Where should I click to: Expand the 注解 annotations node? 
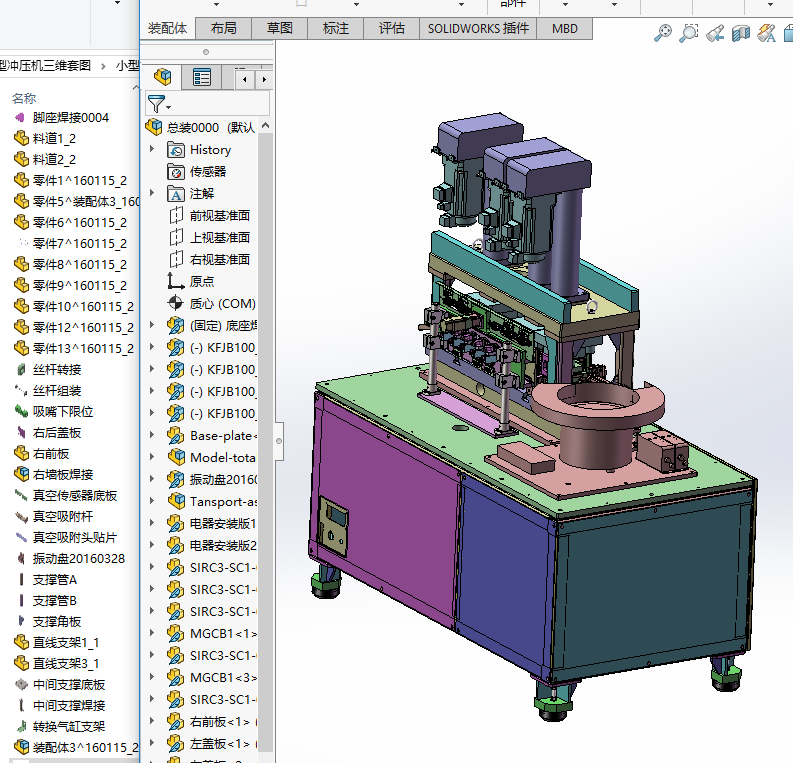[152, 193]
